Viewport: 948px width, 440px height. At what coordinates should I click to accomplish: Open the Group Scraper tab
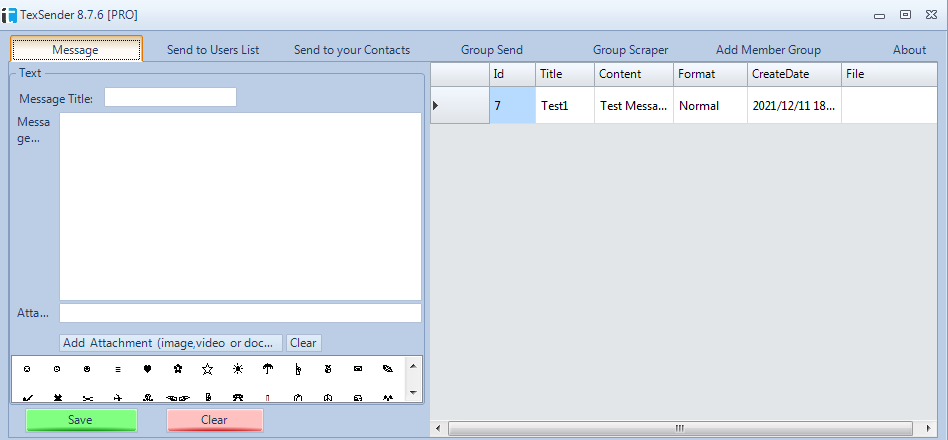click(631, 50)
